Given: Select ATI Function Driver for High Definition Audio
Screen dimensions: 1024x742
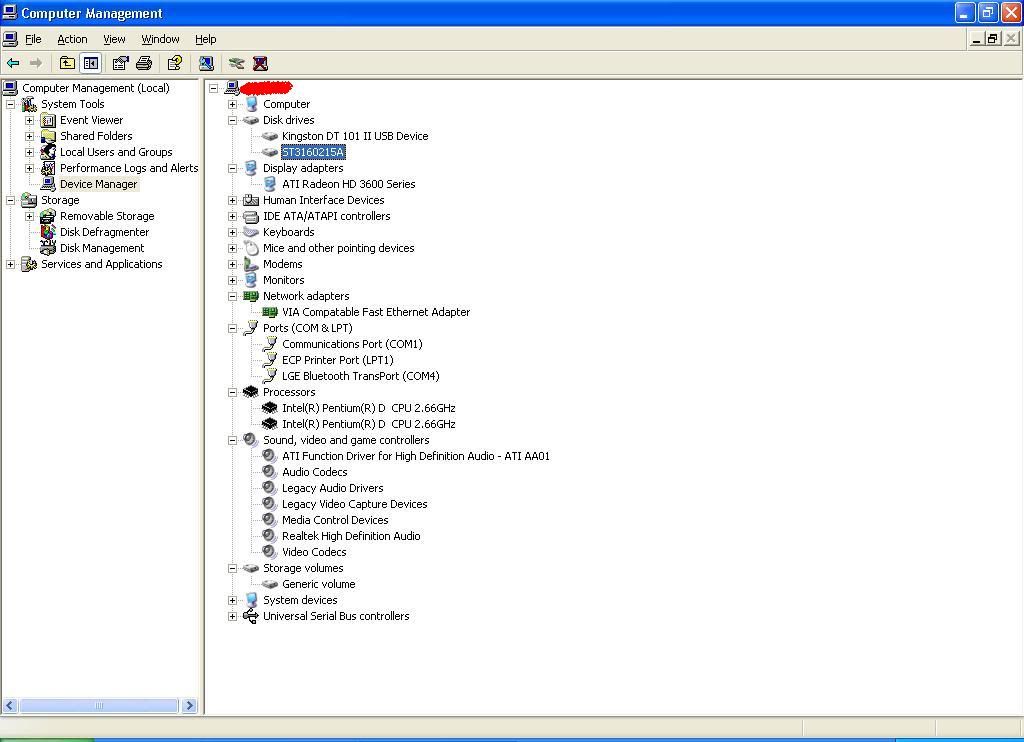Looking at the screenshot, I should [416, 456].
